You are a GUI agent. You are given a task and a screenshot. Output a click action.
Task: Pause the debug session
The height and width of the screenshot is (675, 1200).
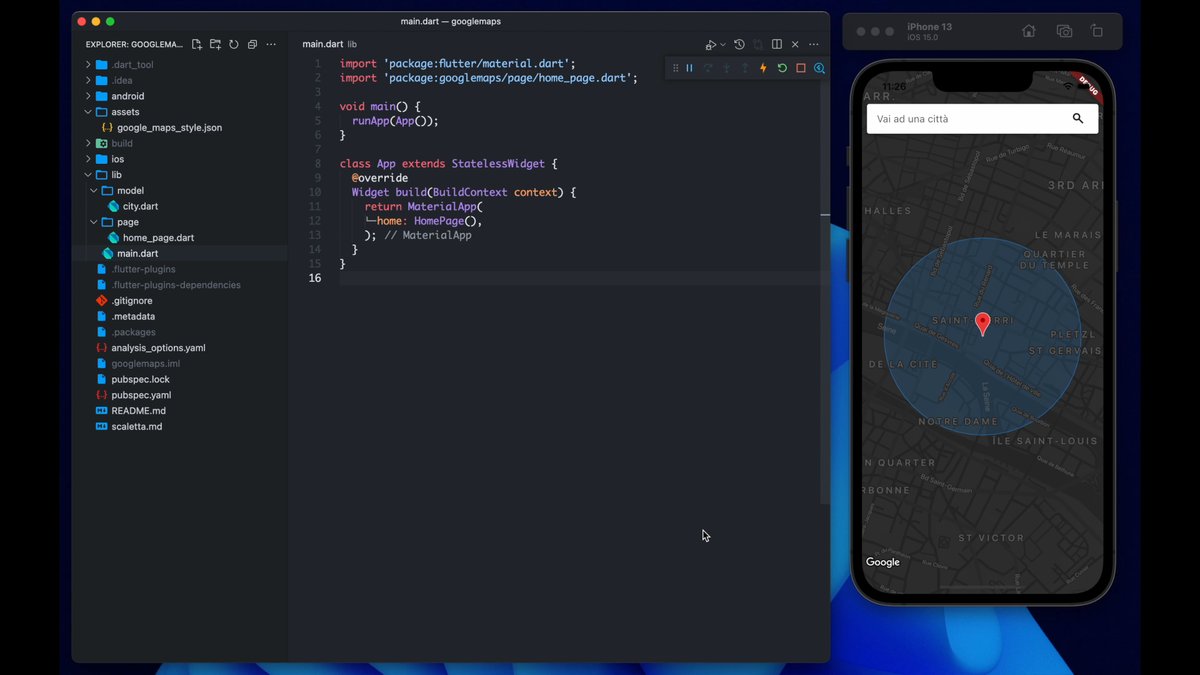(x=689, y=68)
